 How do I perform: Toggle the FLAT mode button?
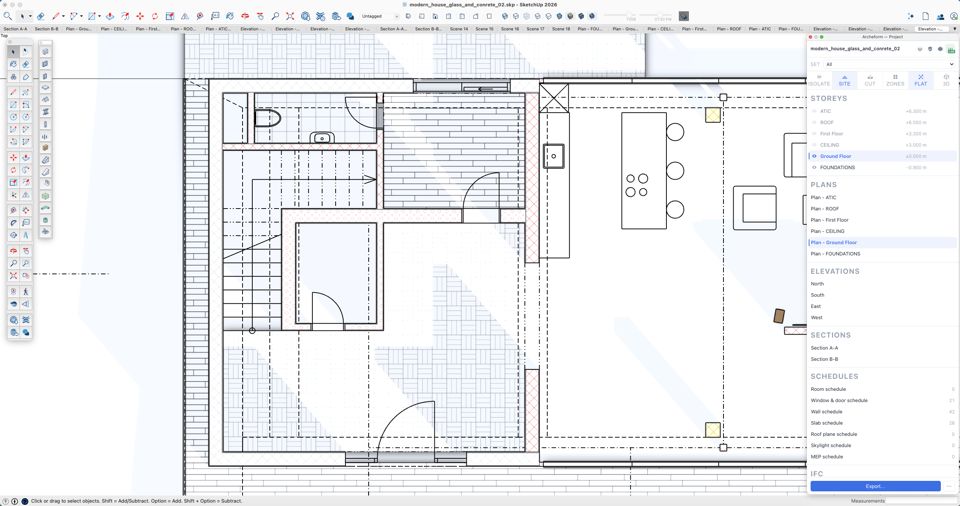[x=921, y=80]
